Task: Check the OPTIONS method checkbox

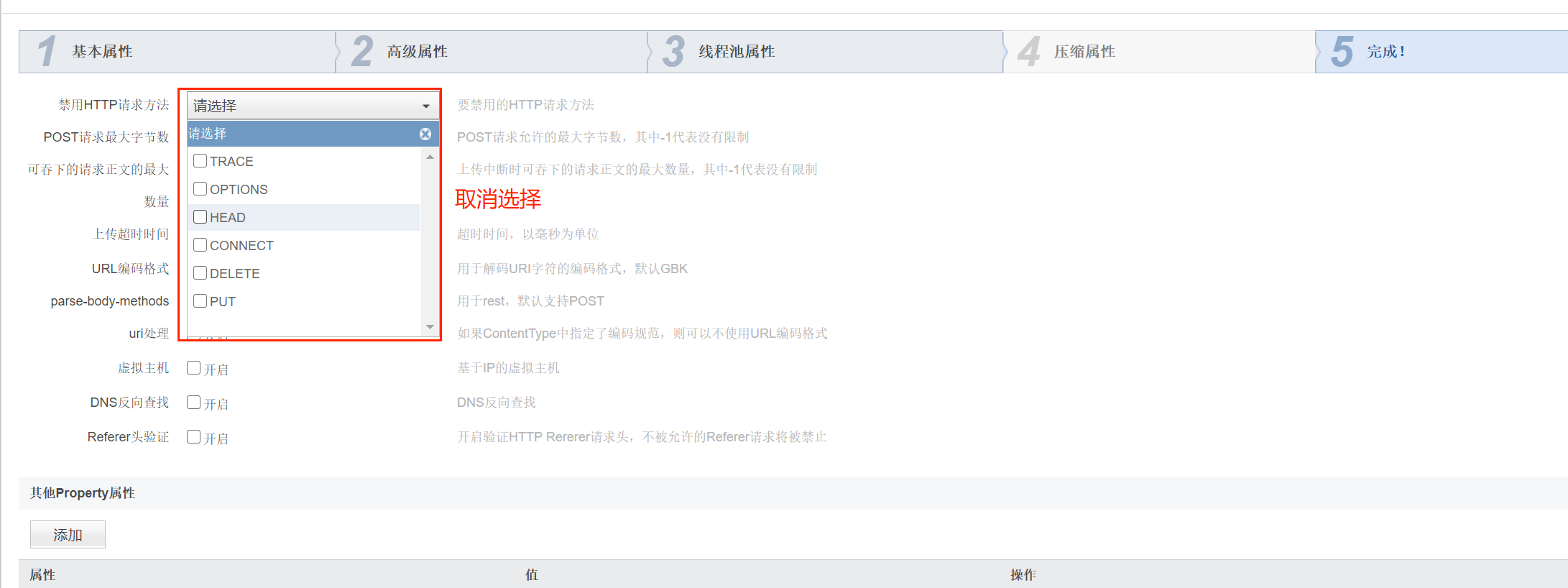Action: coord(200,189)
